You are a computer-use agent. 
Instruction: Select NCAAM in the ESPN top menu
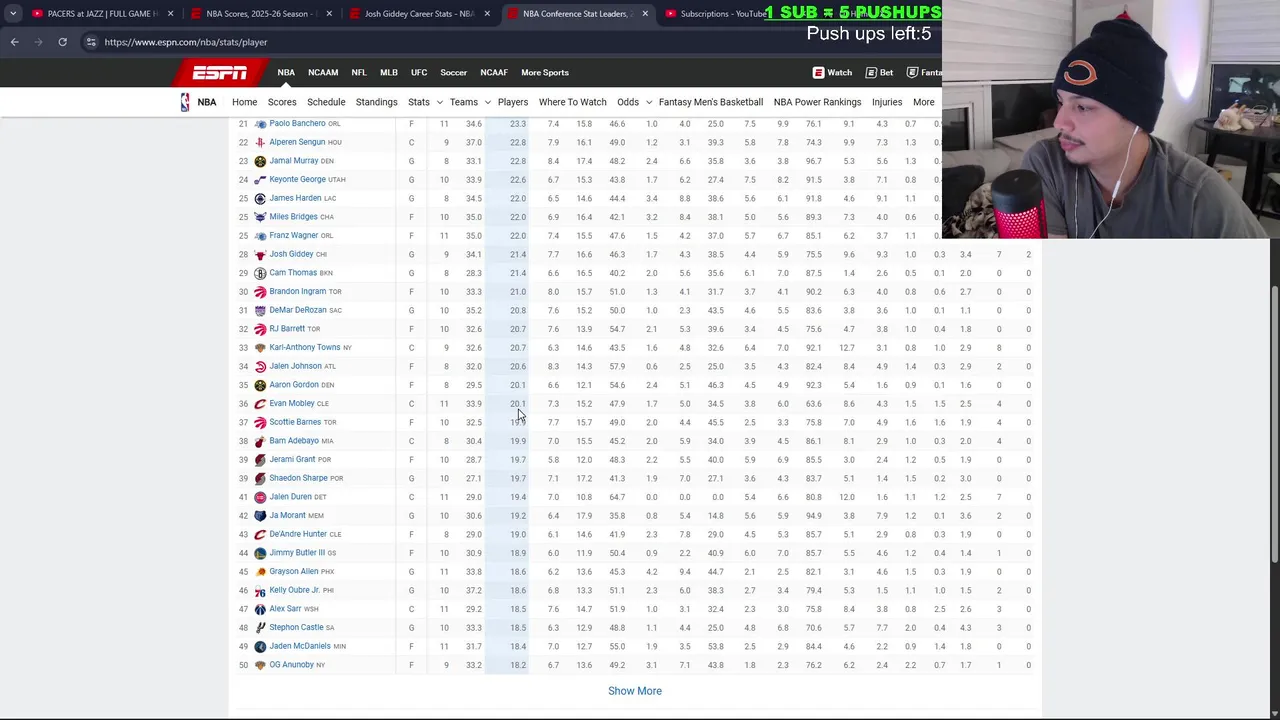[323, 72]
